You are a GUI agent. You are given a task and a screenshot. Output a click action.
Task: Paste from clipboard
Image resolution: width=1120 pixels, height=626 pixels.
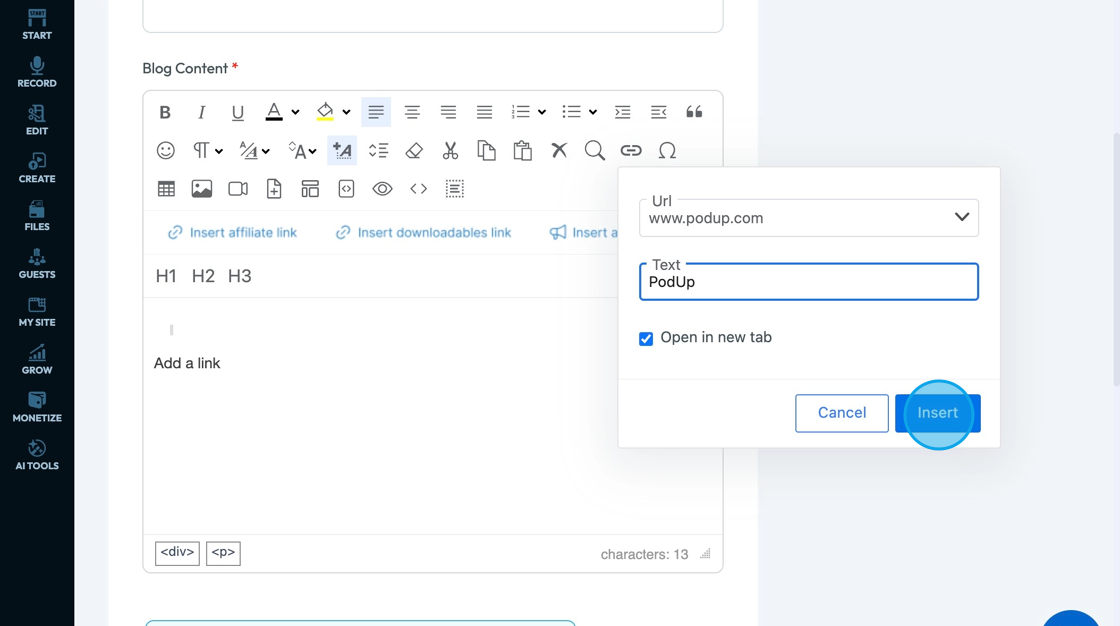tap(523, 151)
